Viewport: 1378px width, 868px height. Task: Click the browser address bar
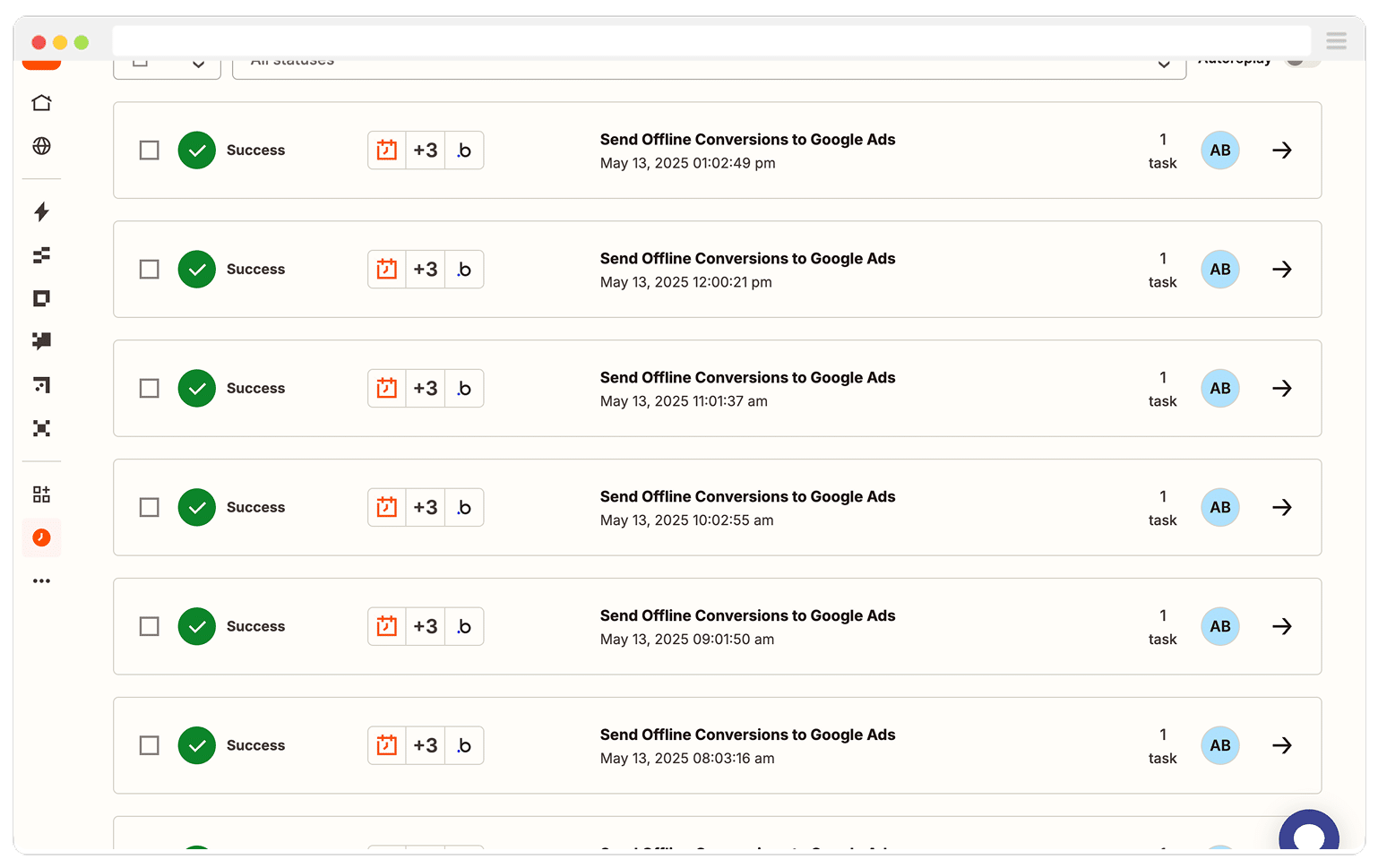[x=711, y=40]
